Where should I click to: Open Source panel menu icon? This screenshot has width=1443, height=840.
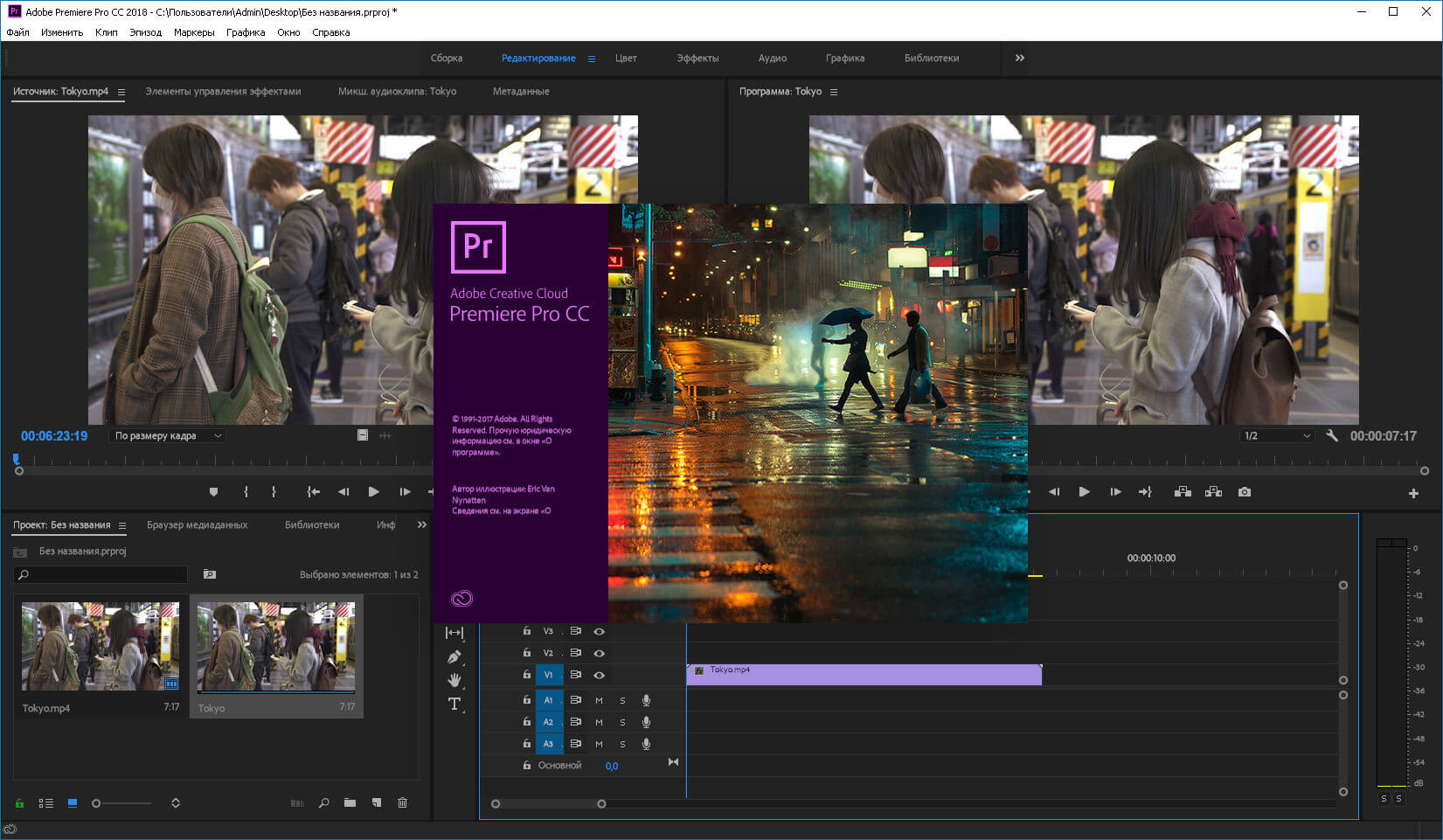click(121, 92)
